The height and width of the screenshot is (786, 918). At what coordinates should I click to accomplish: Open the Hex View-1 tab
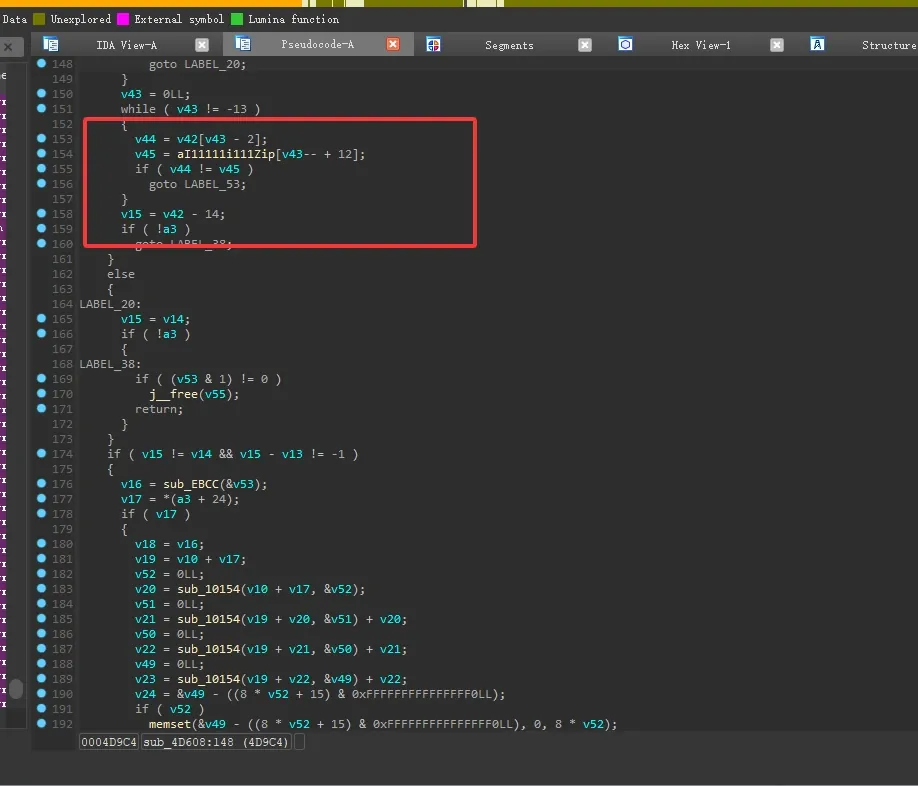(x=701, y=45)
